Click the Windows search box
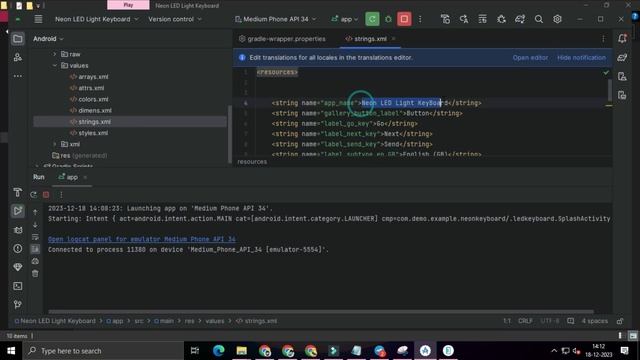Image resolution: width=640 pixels, height=360 pixels. coord(103,351)
